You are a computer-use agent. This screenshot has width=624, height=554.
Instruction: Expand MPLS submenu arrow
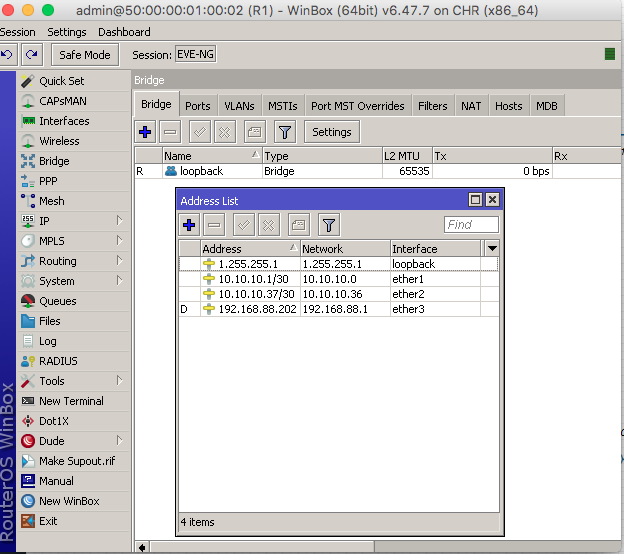click(119, 240)
